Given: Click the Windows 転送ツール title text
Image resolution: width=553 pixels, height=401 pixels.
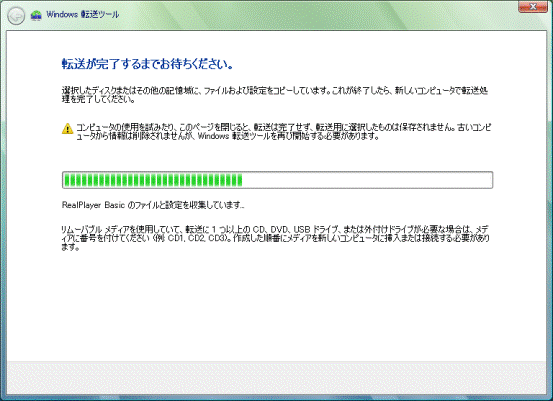Looking at the screenshot, I should (83, 14).
